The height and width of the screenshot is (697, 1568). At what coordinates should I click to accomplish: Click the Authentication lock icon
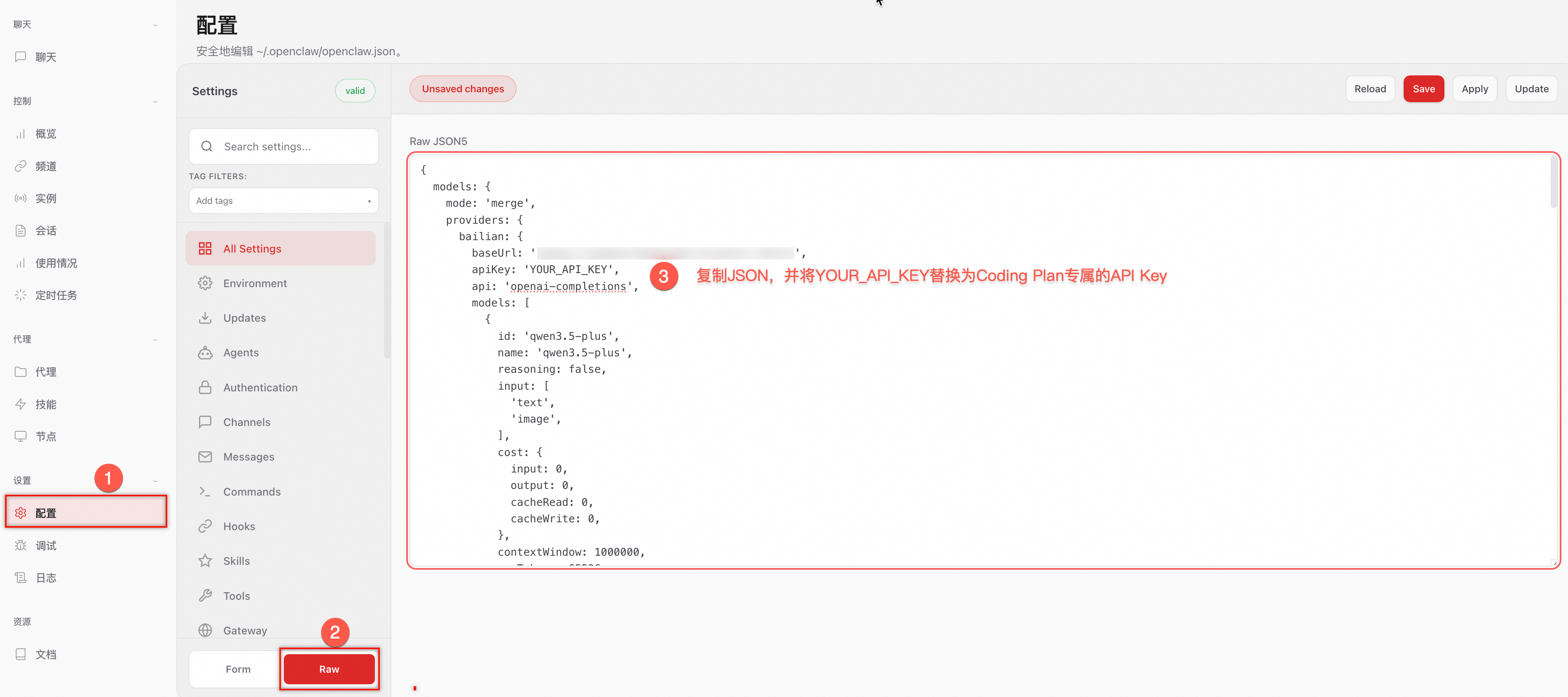[205, 387]
